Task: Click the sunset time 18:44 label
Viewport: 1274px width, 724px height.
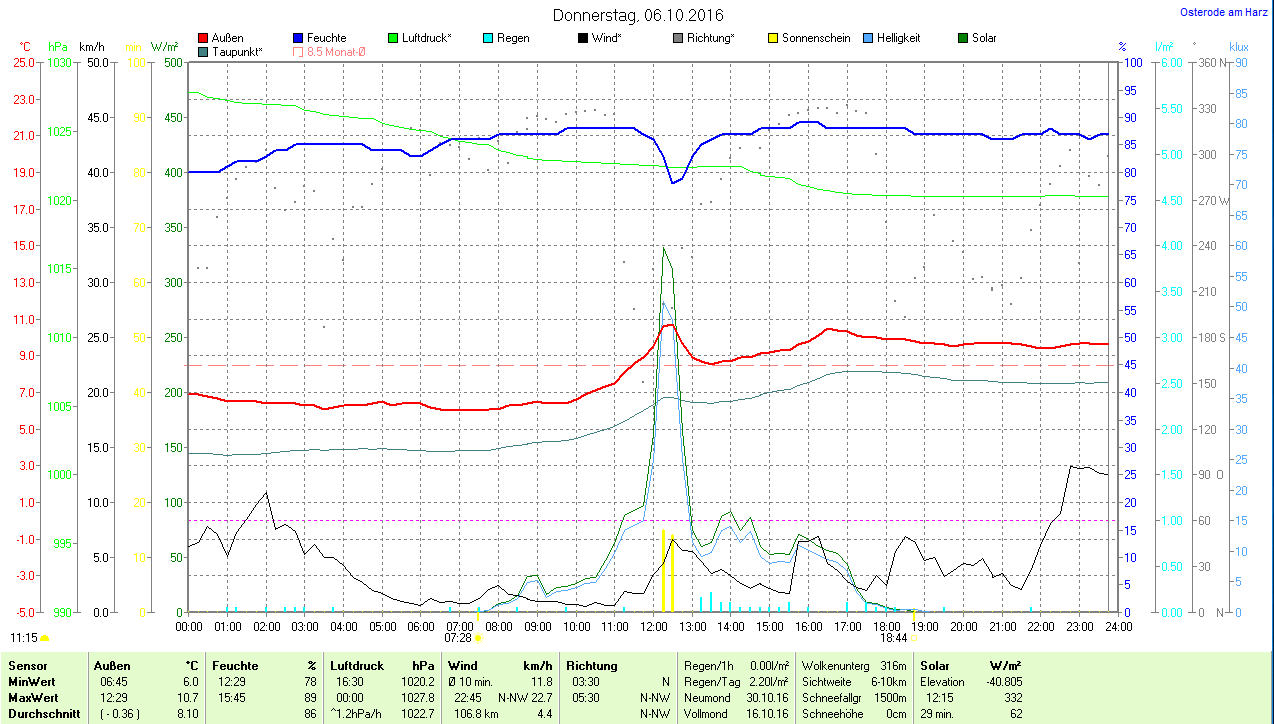Action: (x=893, y=636)
